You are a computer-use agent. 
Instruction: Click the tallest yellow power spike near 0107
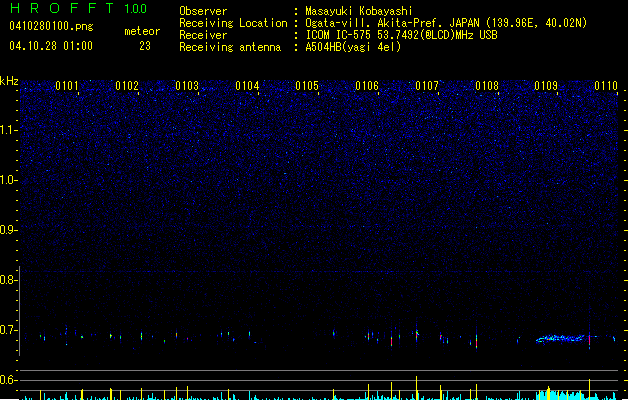[x=416, y=388]
